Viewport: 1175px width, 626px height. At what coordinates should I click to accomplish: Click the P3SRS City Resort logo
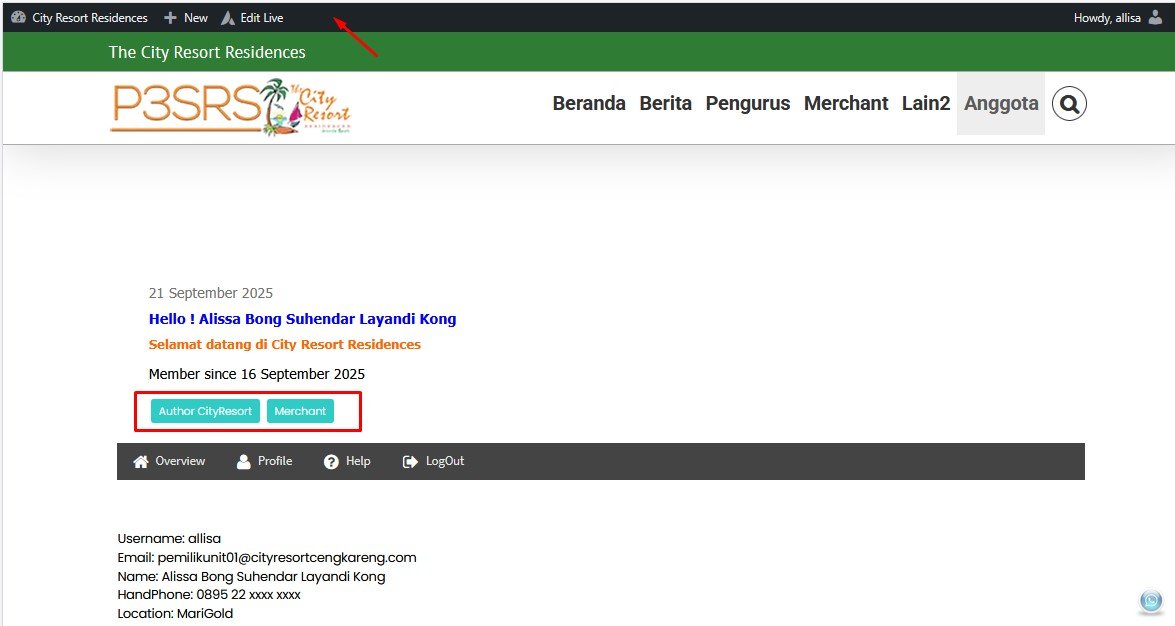pos(230,107)
